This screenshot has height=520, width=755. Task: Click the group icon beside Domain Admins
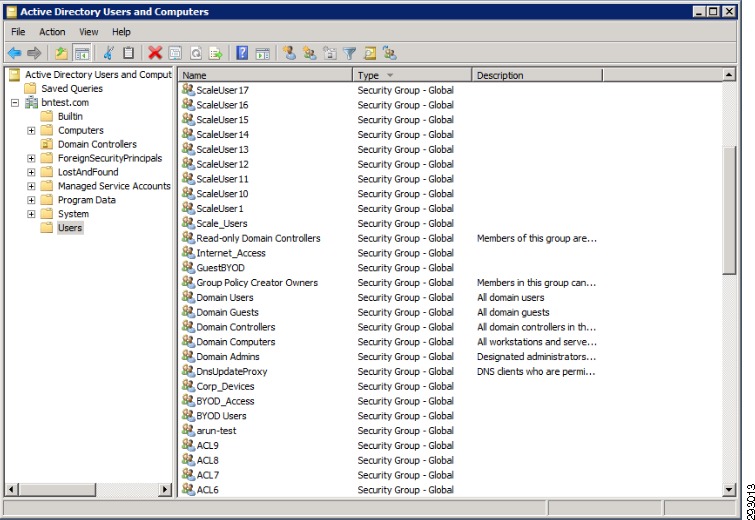(x=188, y=356)
